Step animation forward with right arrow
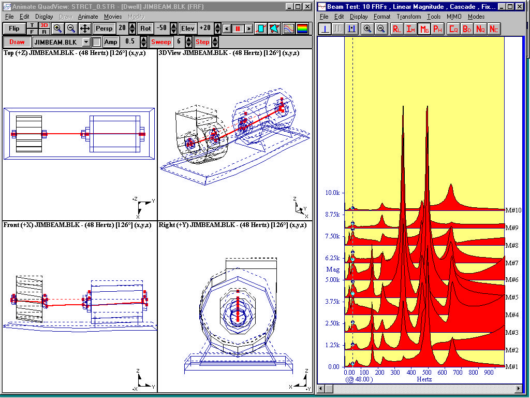The image size is (530, 398). (x=249, y=29)
